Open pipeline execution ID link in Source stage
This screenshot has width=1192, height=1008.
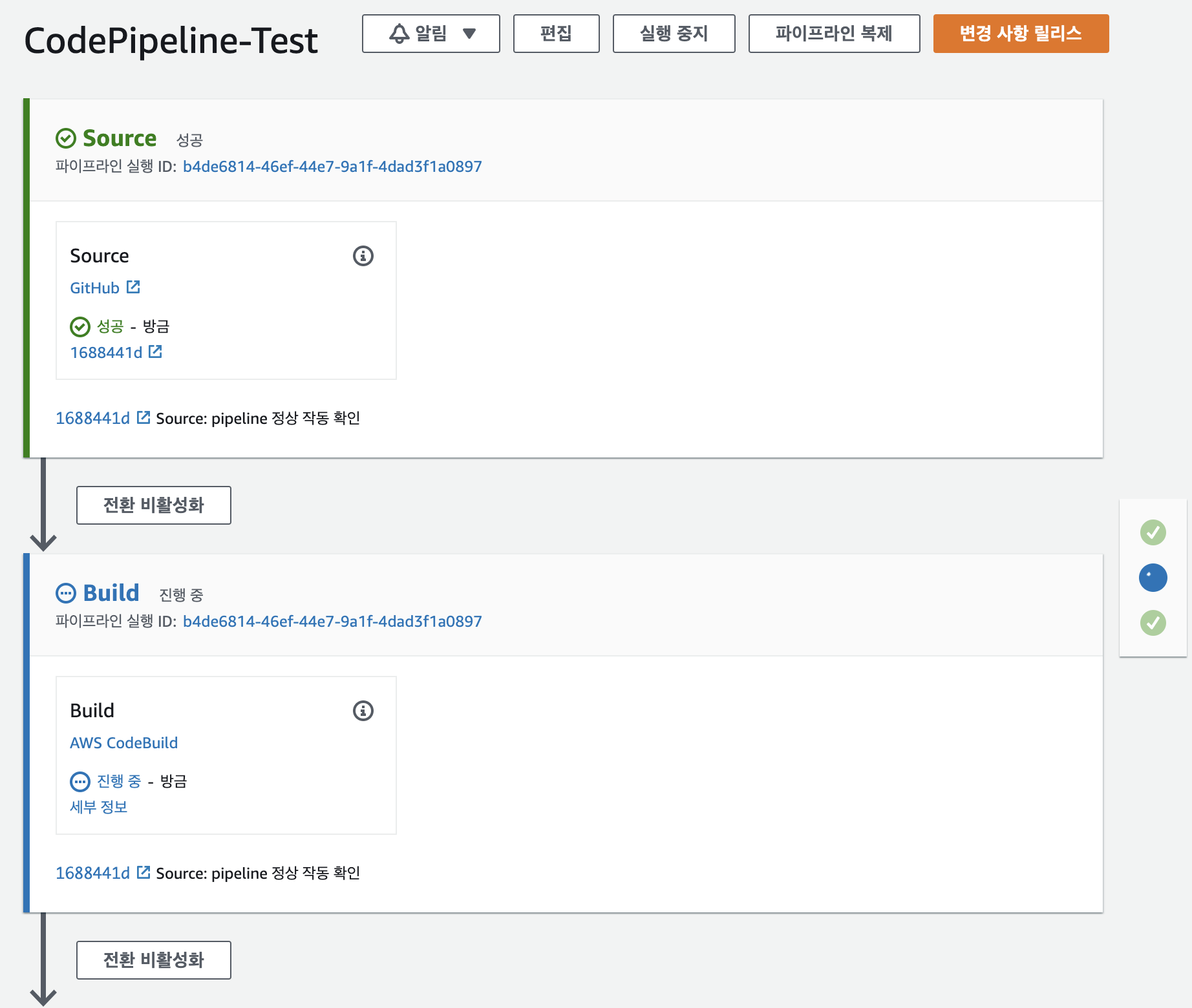(x=332, y=167)
